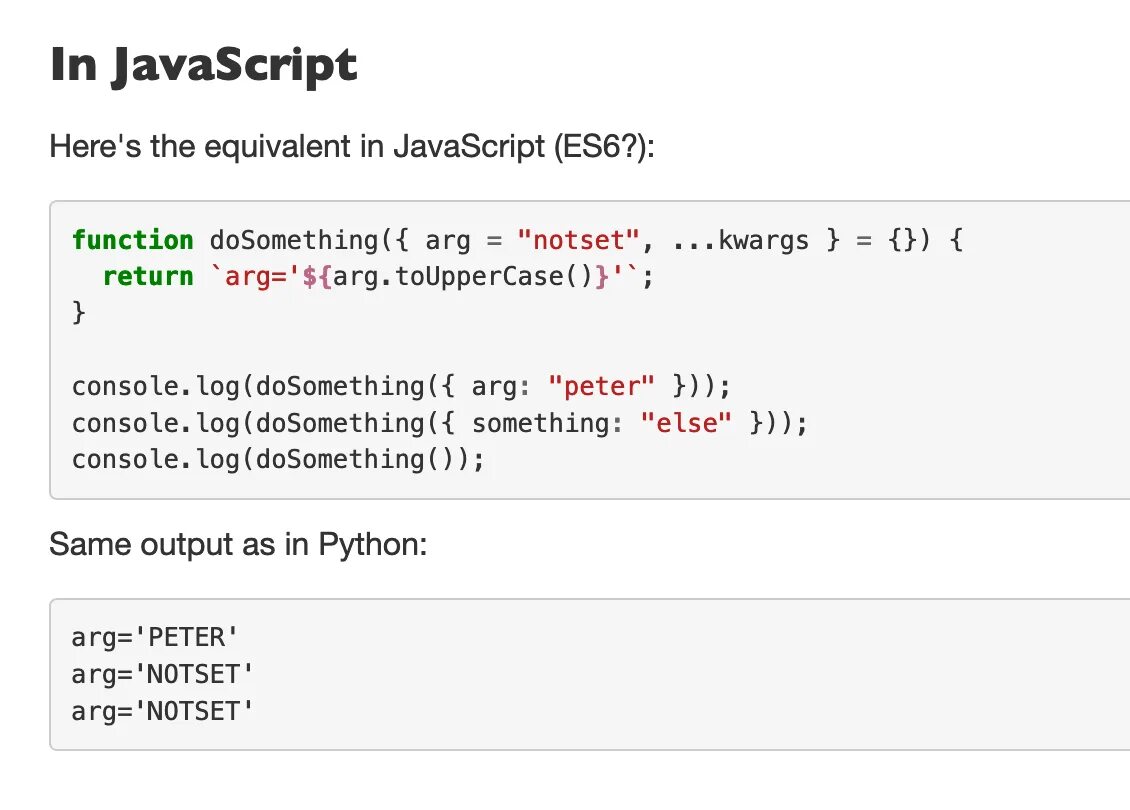Click the green 'return' keyword
This screenshot has width=1130, height=810.
[x=148, y=276]
